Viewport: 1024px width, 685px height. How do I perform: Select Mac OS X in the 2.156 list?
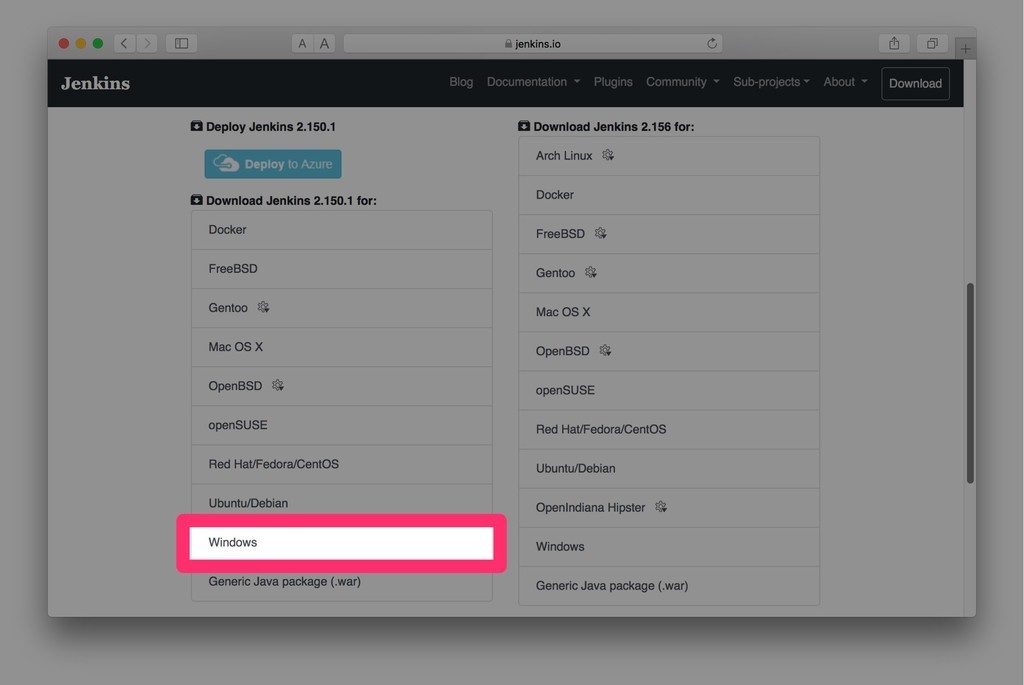click(669, 313)
